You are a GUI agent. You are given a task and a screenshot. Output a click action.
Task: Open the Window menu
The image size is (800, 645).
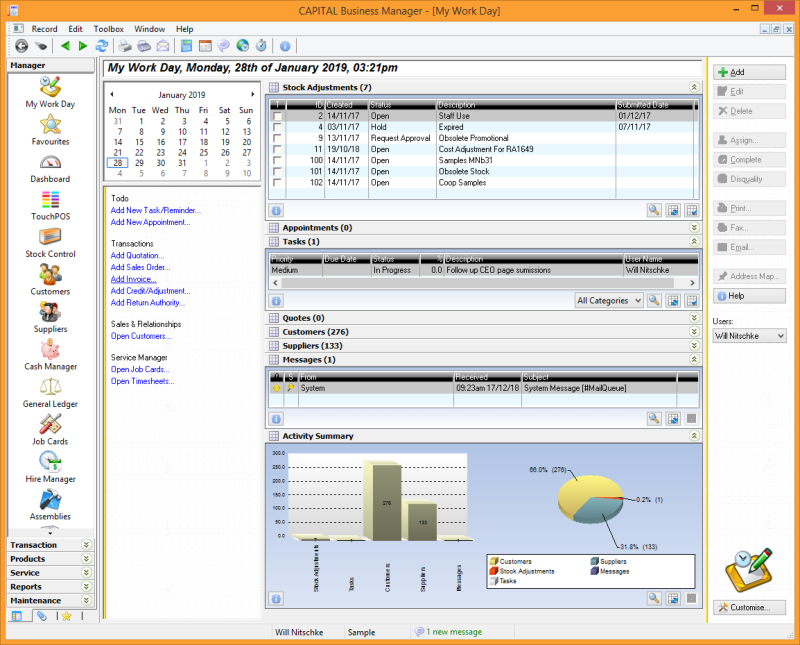pyautogui.click(x=149, y=29)
